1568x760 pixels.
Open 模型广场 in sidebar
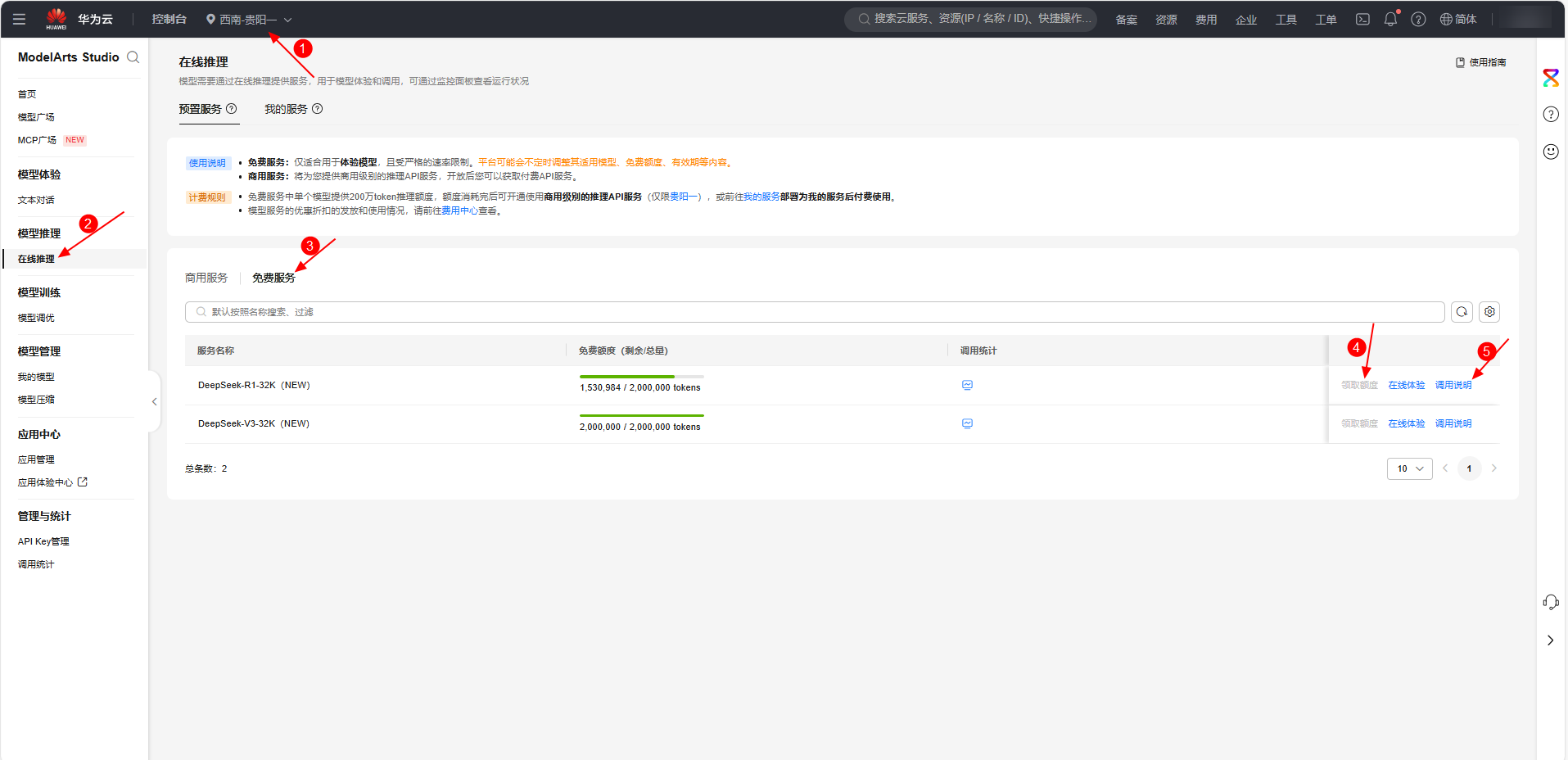coord(36,117)
